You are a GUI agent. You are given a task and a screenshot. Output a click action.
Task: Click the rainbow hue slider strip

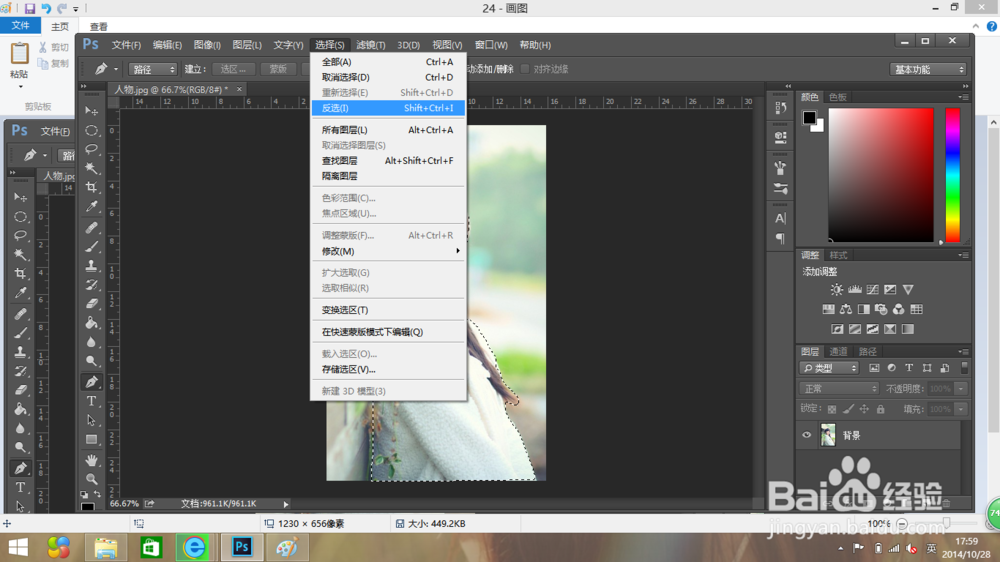[952, 175]
